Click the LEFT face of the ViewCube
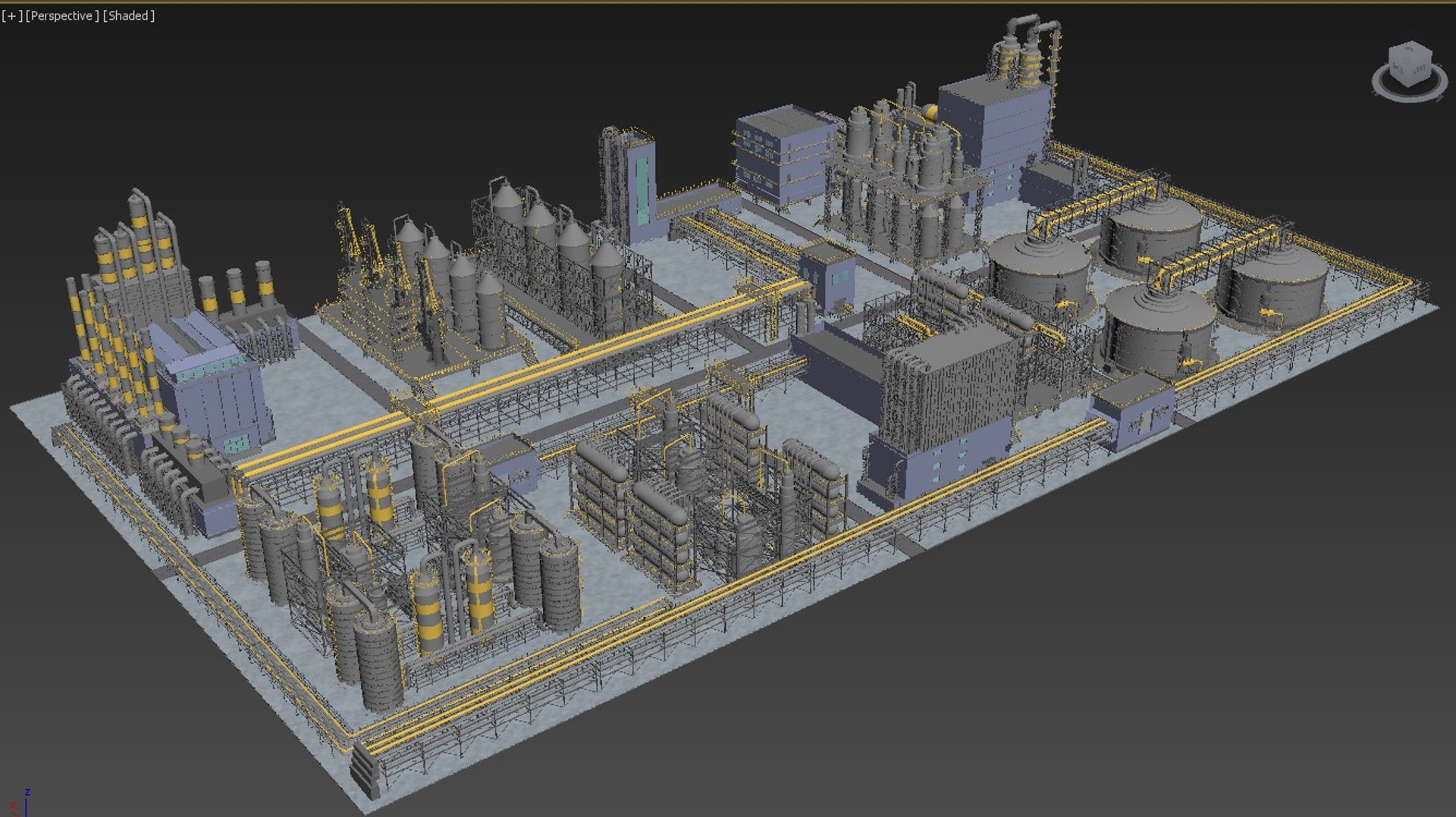Screen dimensions: 1456x817 1420,70
